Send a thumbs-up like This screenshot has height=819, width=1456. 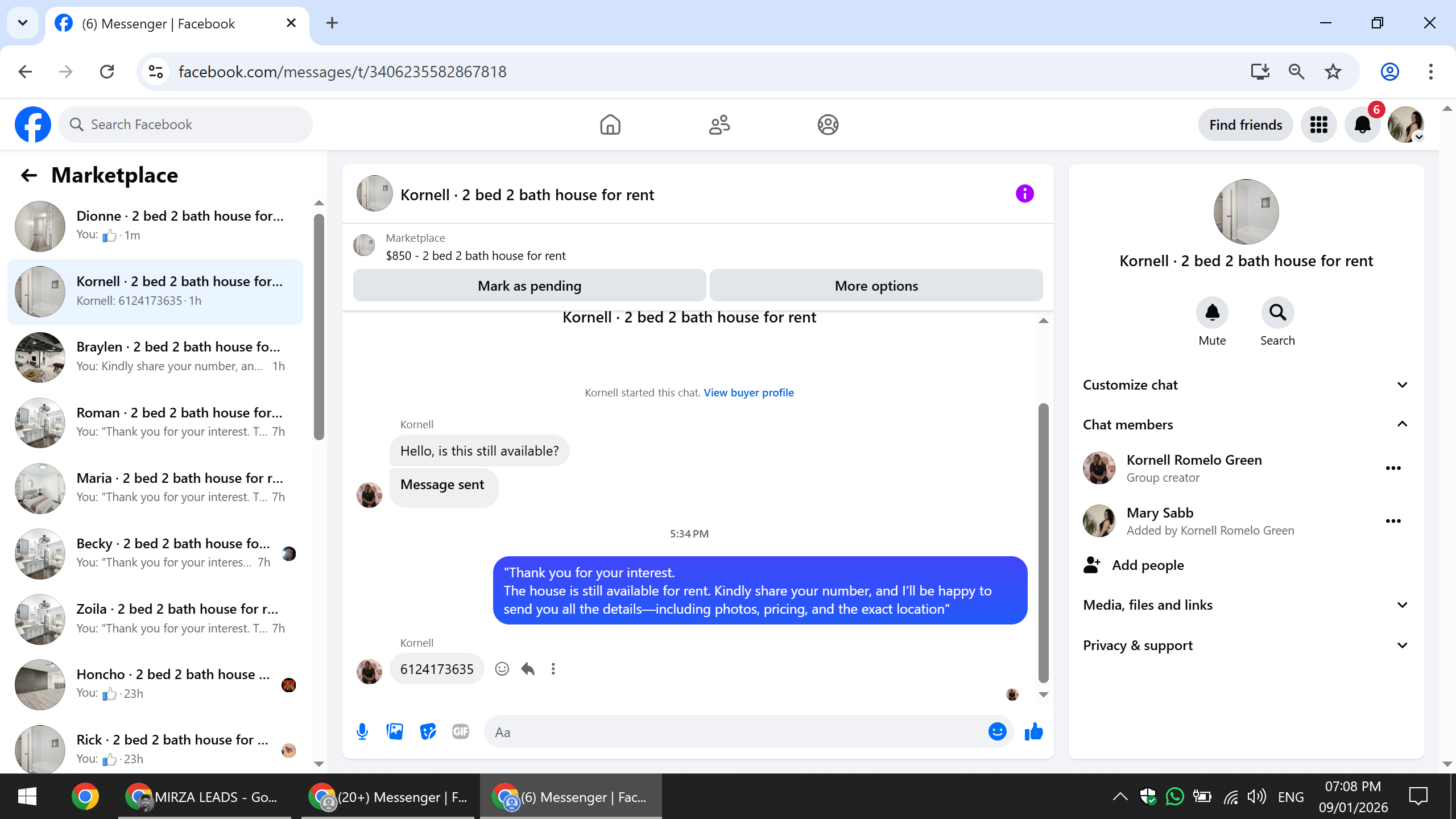click(1033, 731)
